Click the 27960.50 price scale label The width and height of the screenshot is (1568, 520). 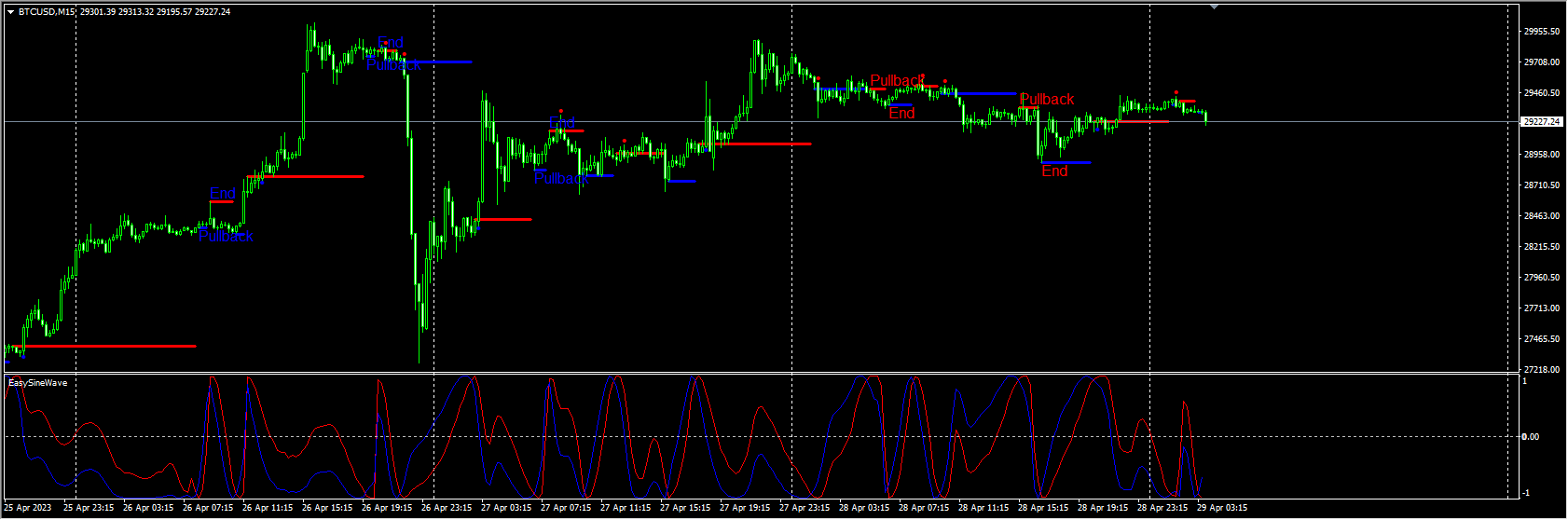click(x=1541, y=278)
